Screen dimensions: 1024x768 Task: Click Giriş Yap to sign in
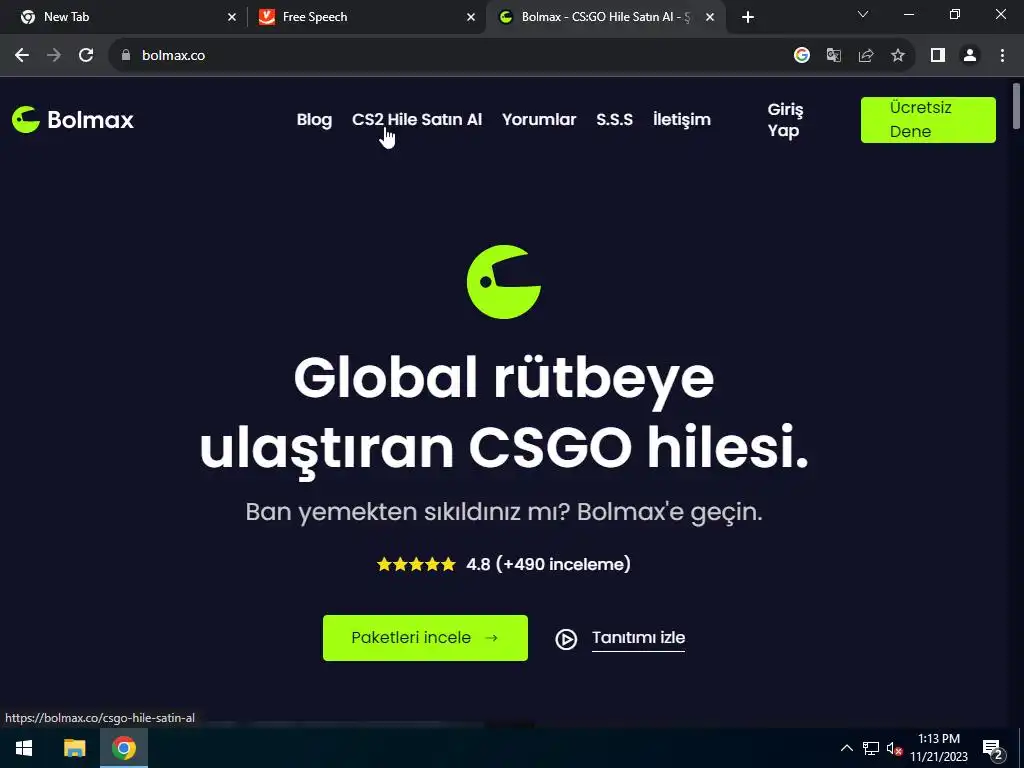(x=785, y=120)
